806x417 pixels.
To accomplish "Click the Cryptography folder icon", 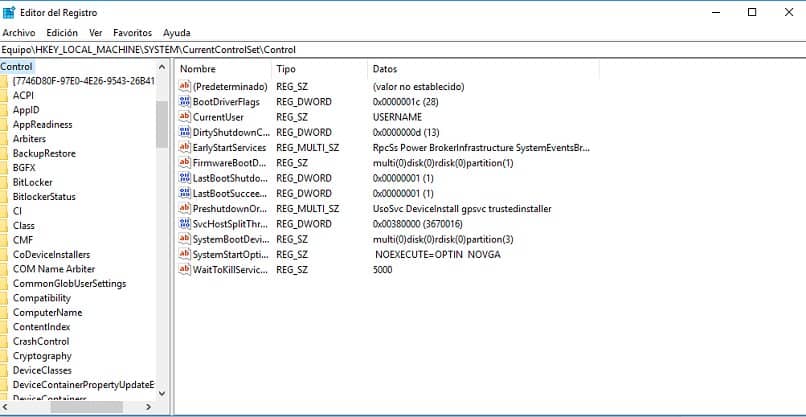I will [4, 356].
